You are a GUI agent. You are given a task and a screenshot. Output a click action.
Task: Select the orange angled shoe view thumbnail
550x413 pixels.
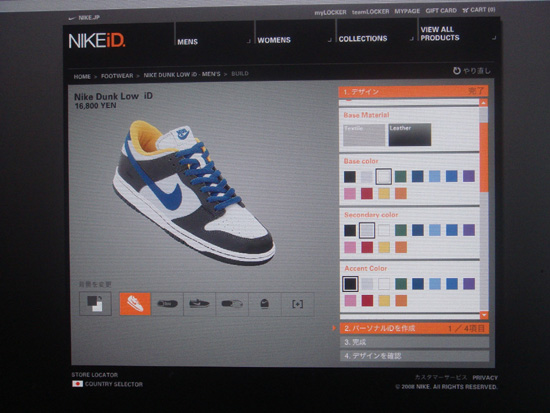(x=135, y=304)
